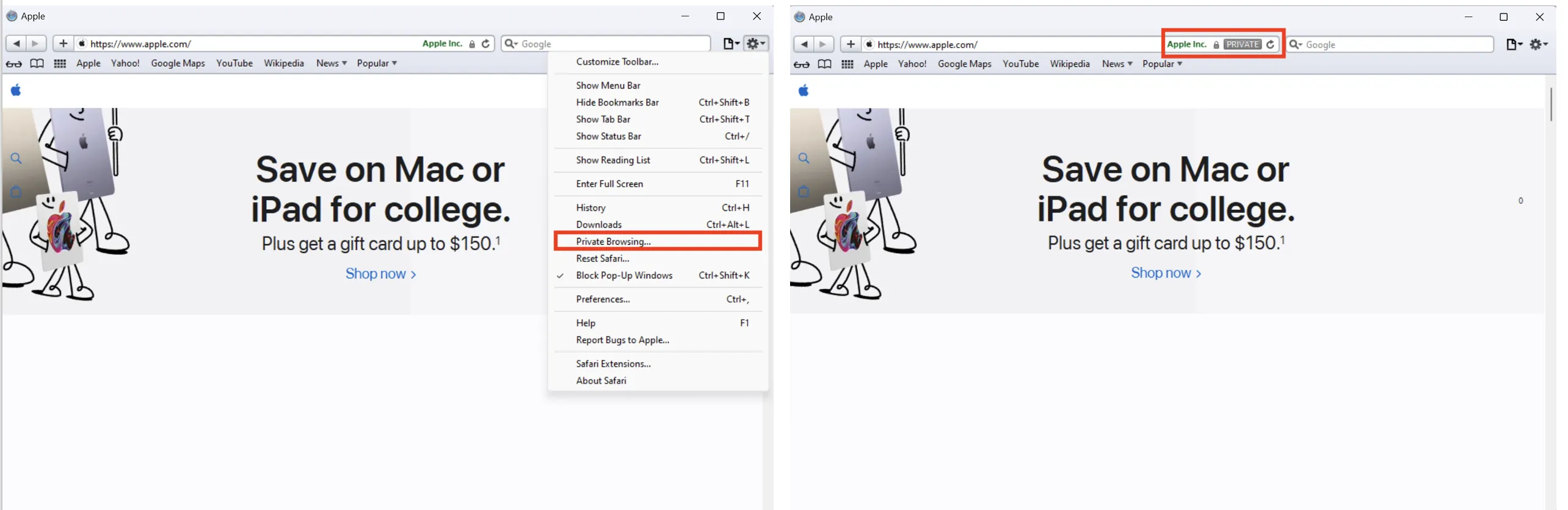Screen dimensions: 1568x510
Task: Open the Wikipedia bookmark in private window
Action: click(1069, 64)
